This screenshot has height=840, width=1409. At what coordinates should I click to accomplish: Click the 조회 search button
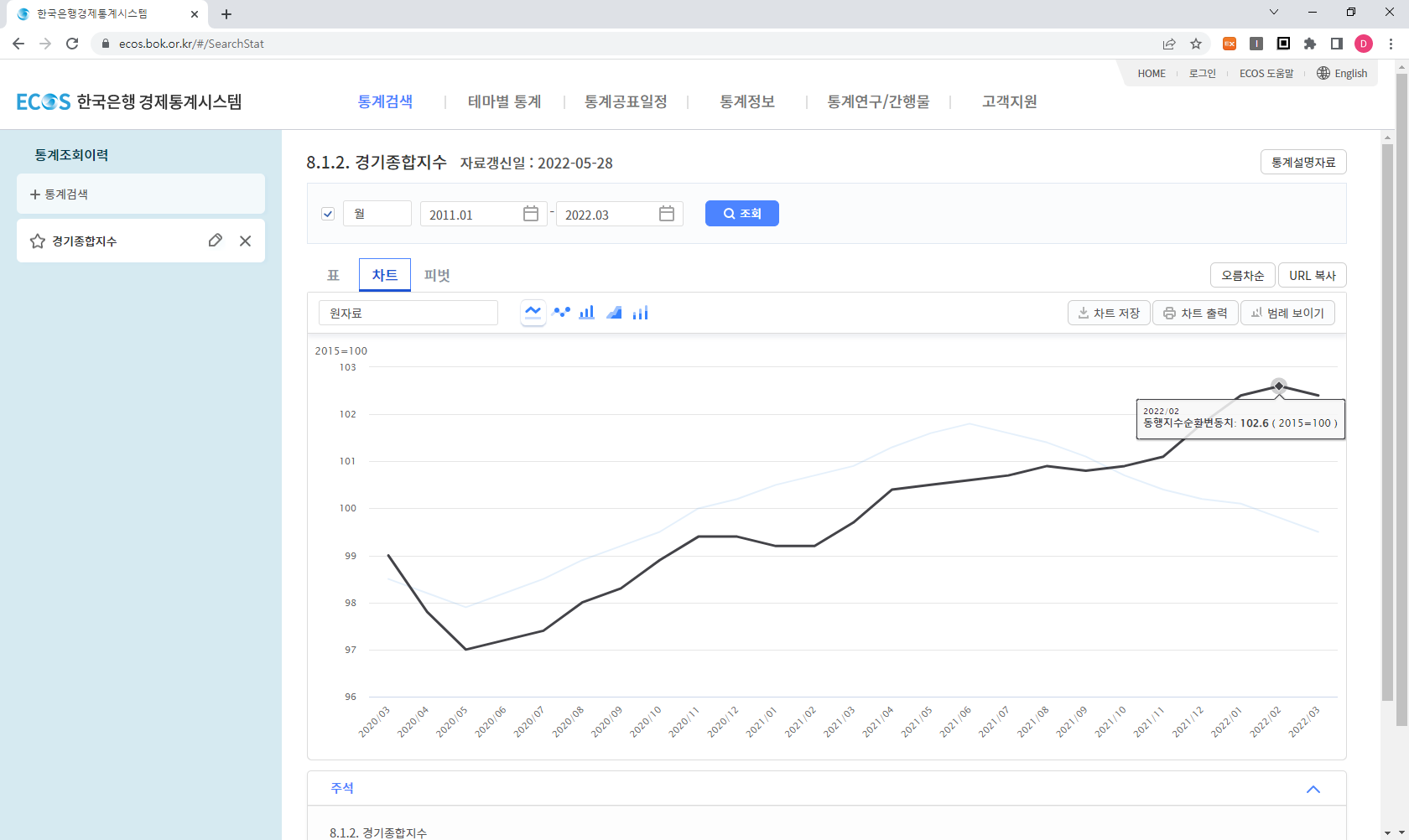coord(742,214)
